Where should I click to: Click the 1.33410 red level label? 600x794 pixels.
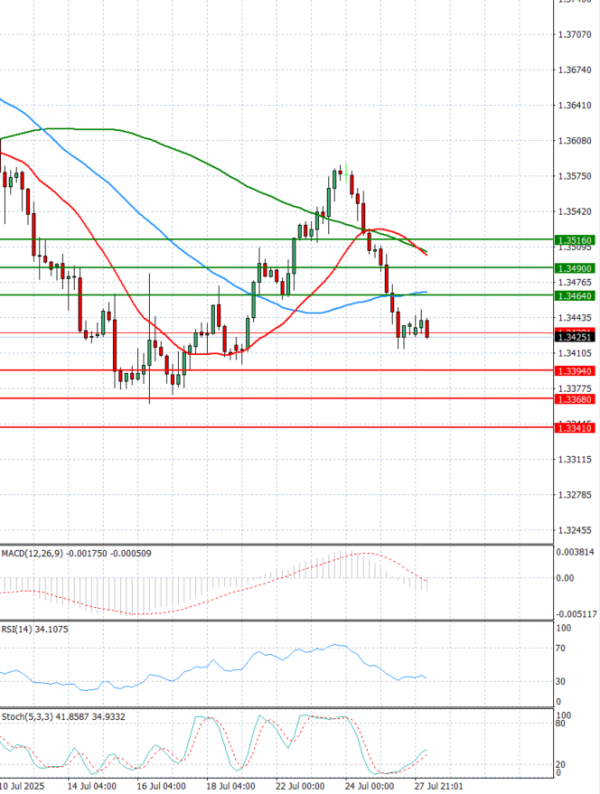575,428
